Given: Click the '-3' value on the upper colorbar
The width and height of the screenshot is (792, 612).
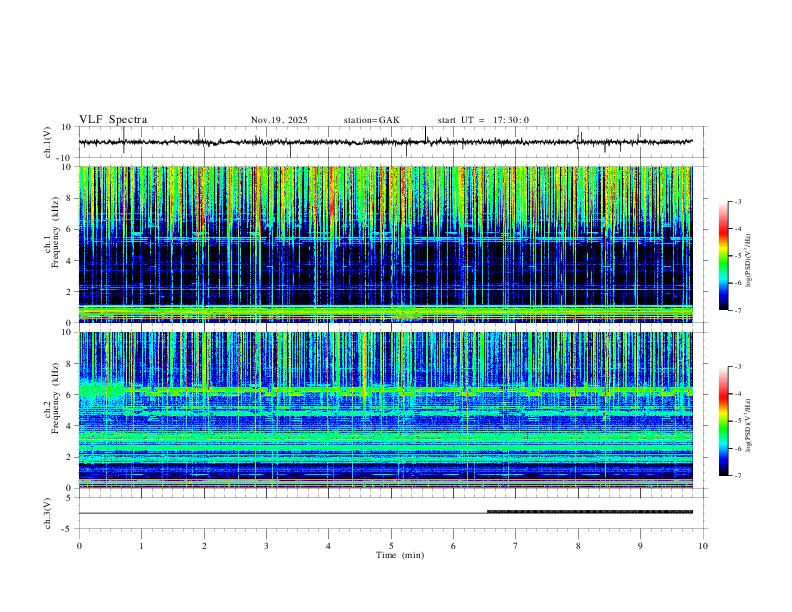Looking at the screenshot, I should tap(737, 201).
